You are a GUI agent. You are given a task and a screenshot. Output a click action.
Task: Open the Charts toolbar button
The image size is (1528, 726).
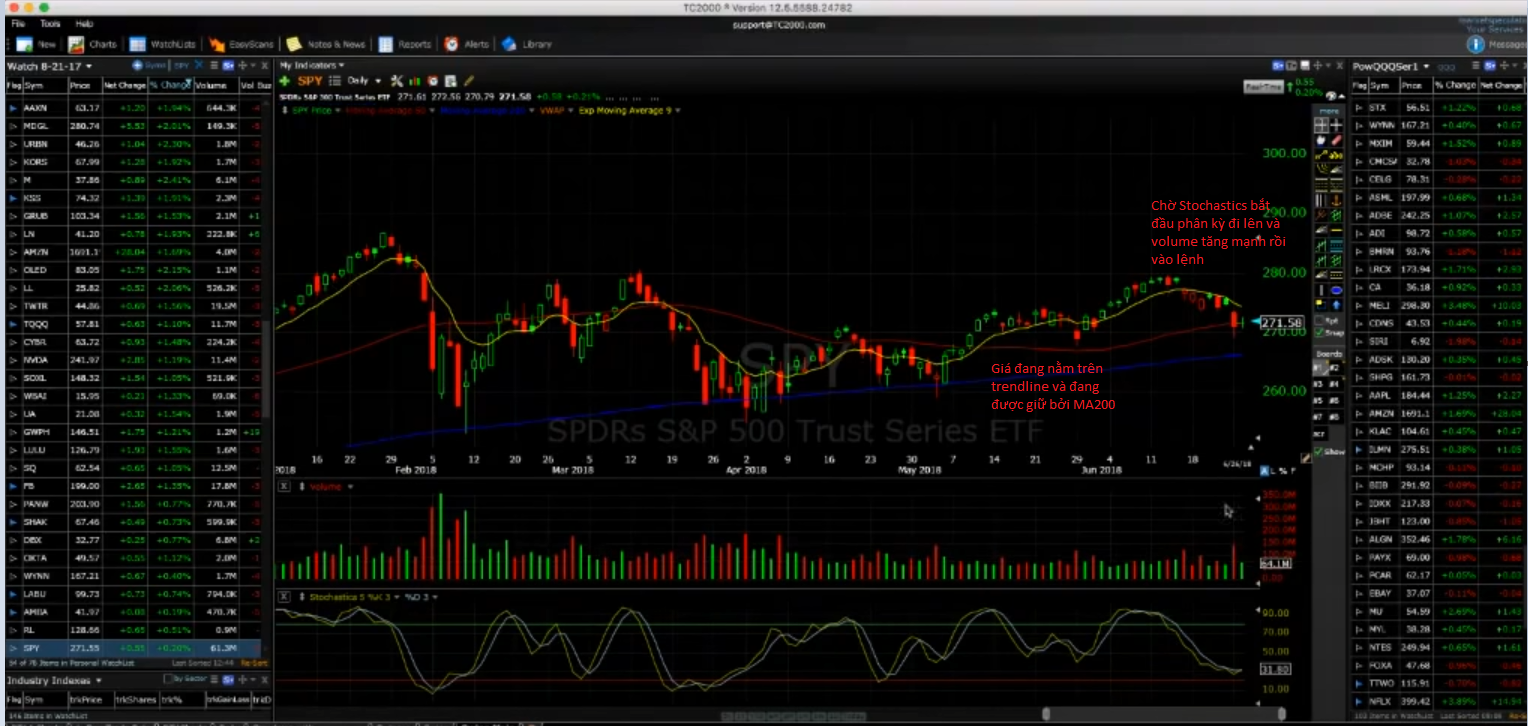pos(93,44)
